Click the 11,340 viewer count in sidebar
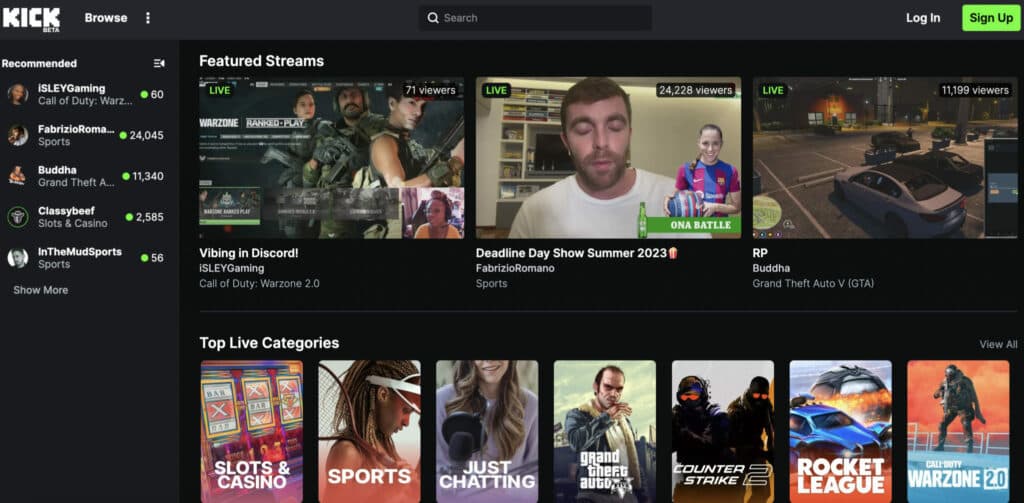Screen dimensions: 1024x503 pos(148,176)
